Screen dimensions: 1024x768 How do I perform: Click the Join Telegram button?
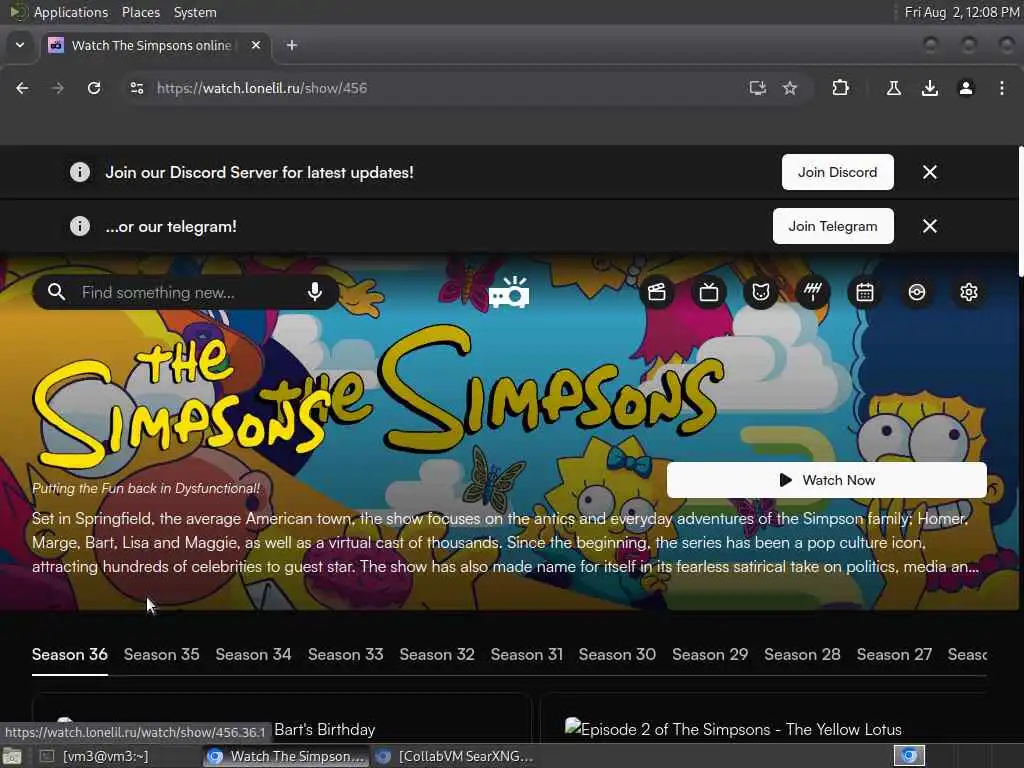click(833, 226)
